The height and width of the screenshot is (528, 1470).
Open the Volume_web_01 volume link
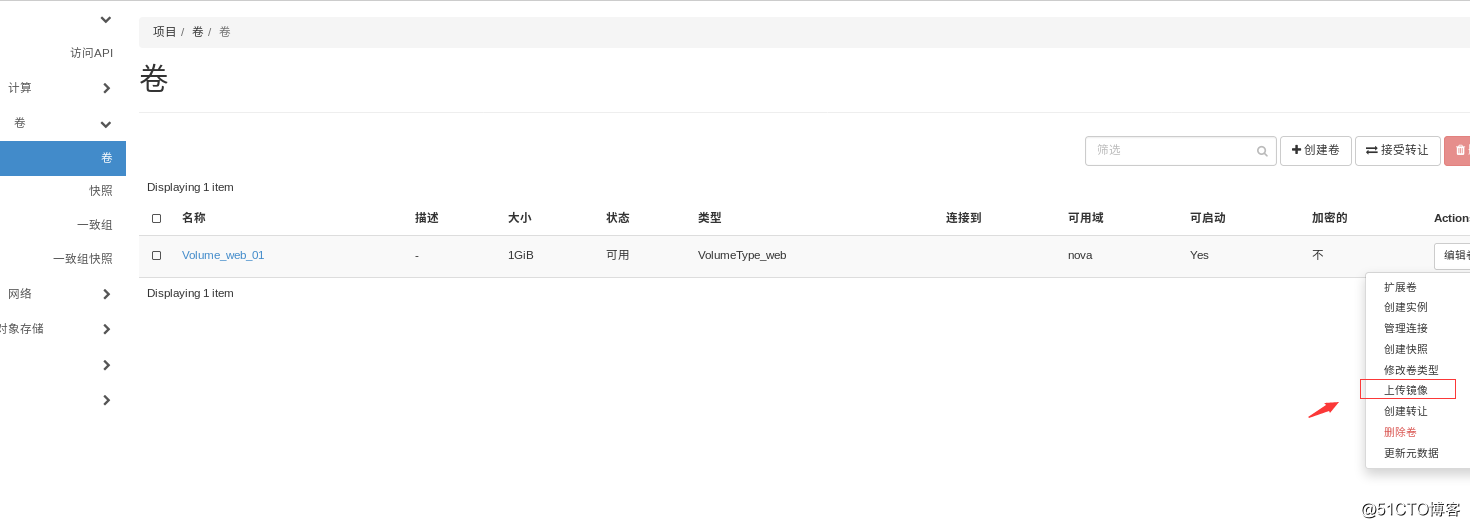click(223, 255)
